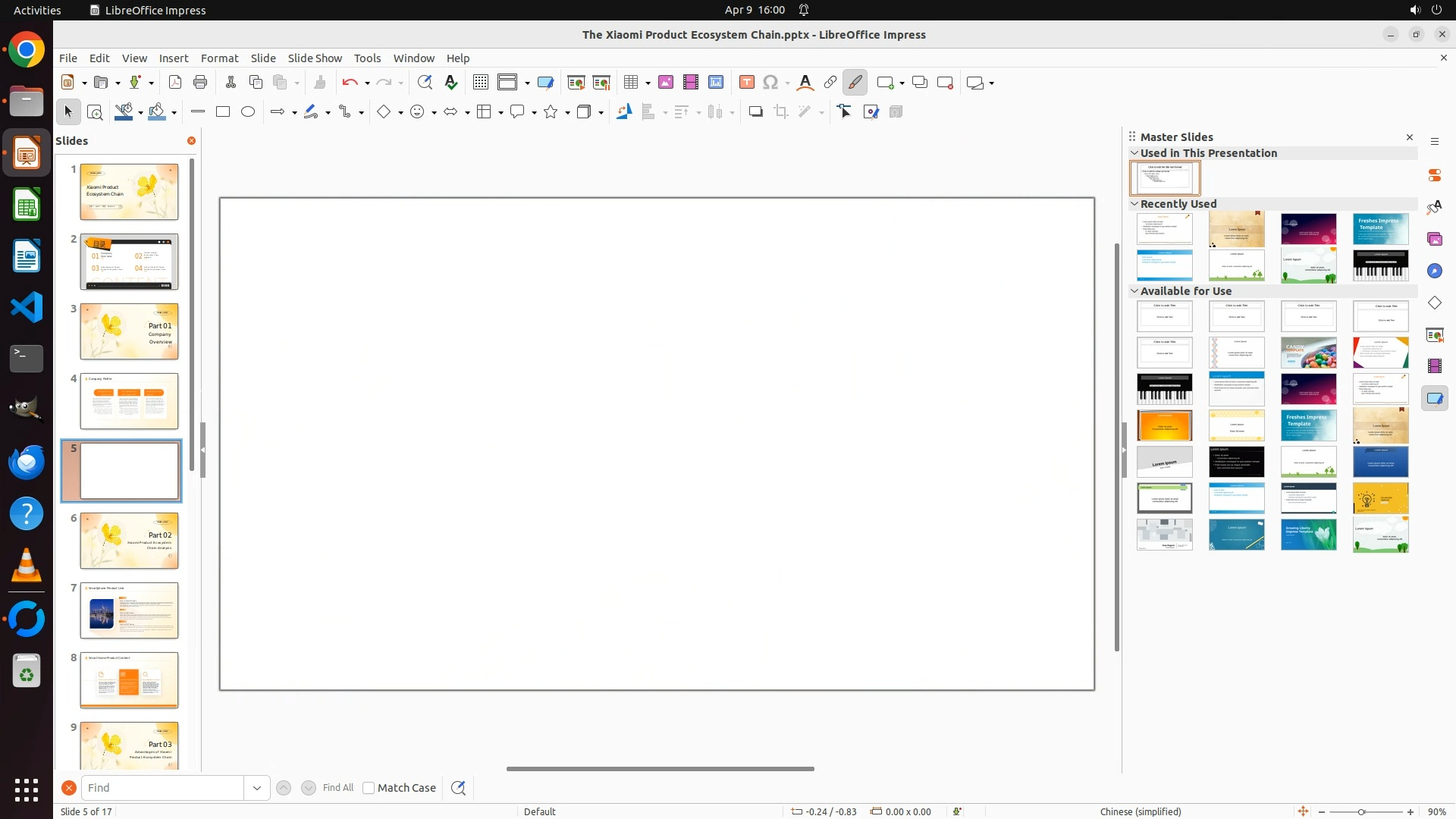Open the Slide Show menu
The height and width of the screenshot is (819, 1456).
pyautogui.click(x=315, y=58)
